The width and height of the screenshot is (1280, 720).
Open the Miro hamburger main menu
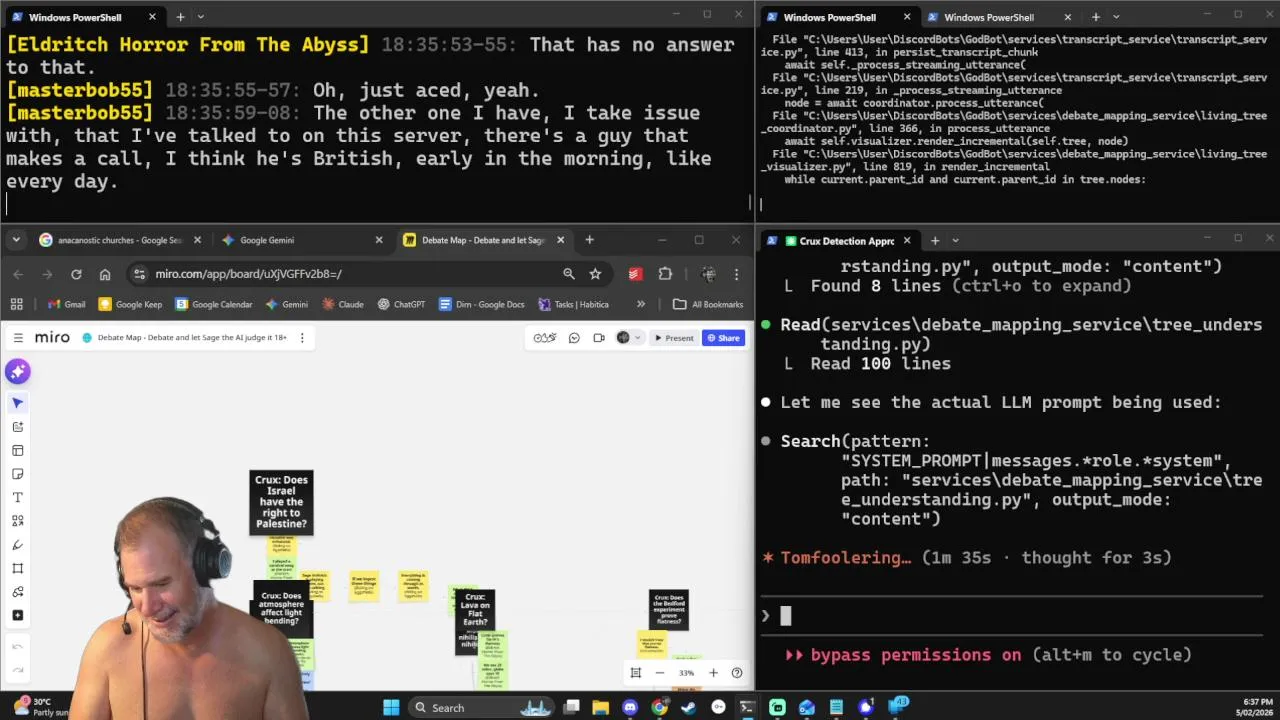(x=17, y=338)
